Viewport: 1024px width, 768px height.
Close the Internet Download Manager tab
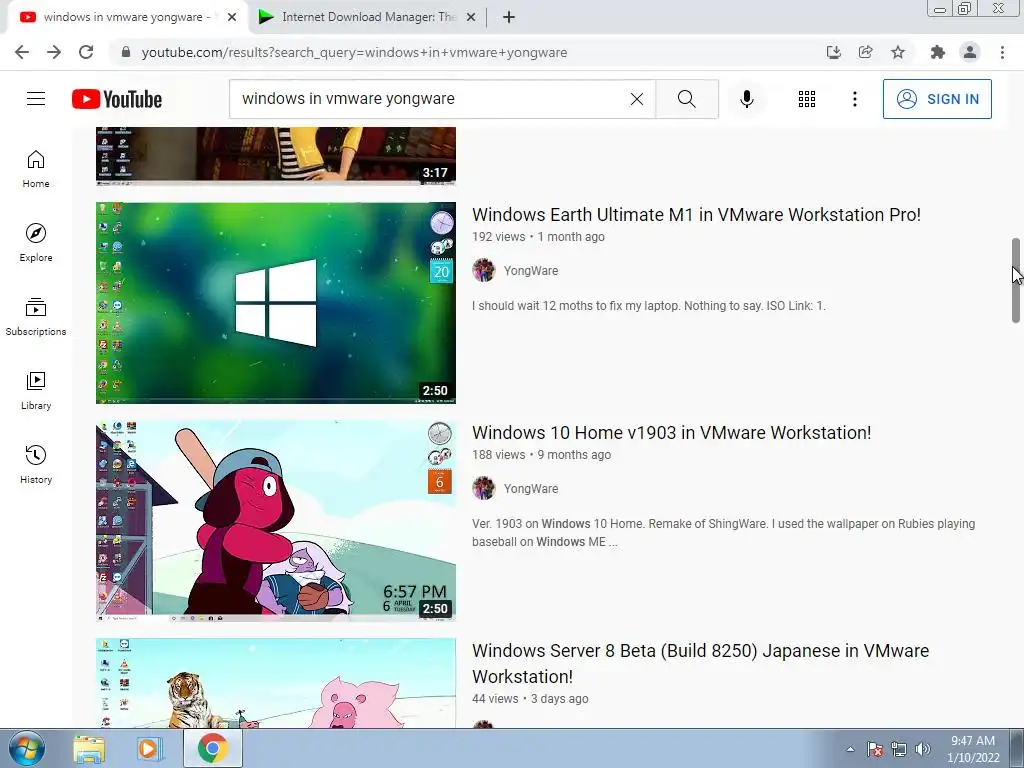point(471,17)
